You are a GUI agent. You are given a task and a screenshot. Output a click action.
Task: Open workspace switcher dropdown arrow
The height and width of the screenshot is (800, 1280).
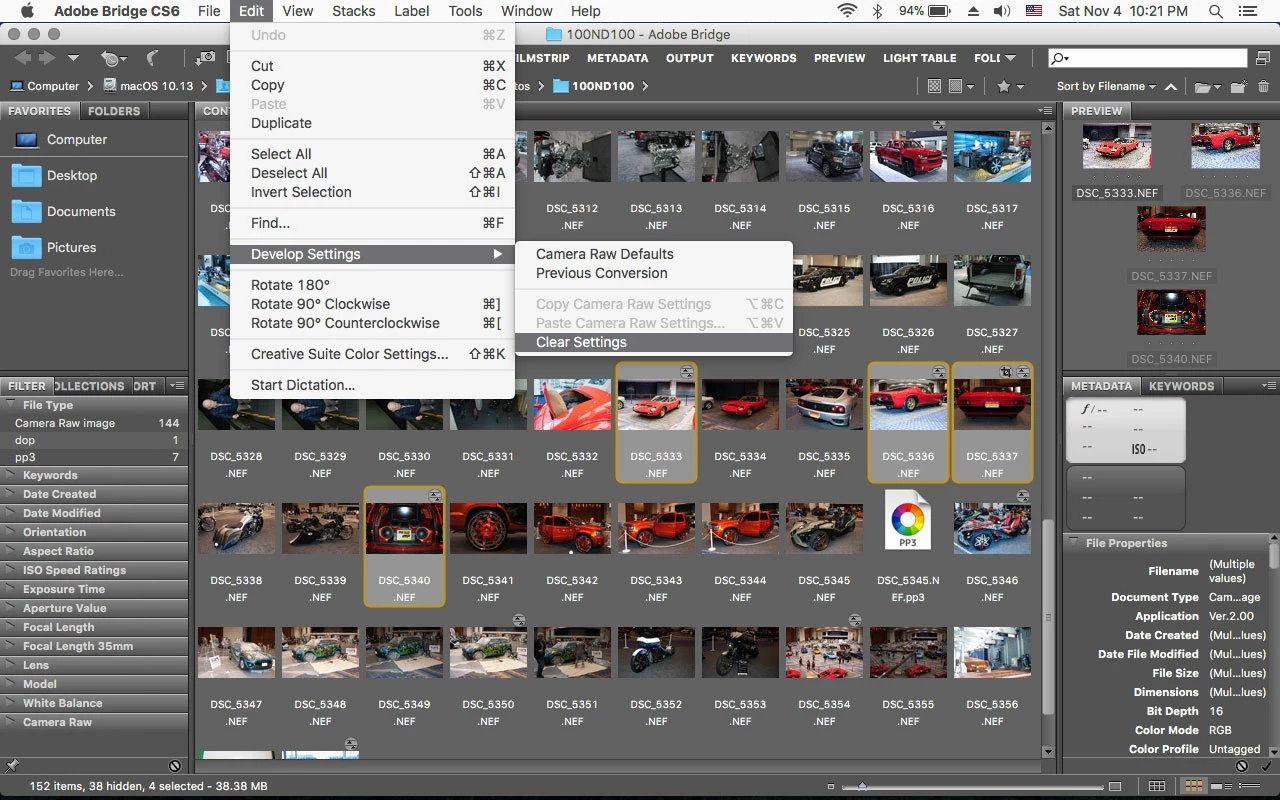[1011, 58]
